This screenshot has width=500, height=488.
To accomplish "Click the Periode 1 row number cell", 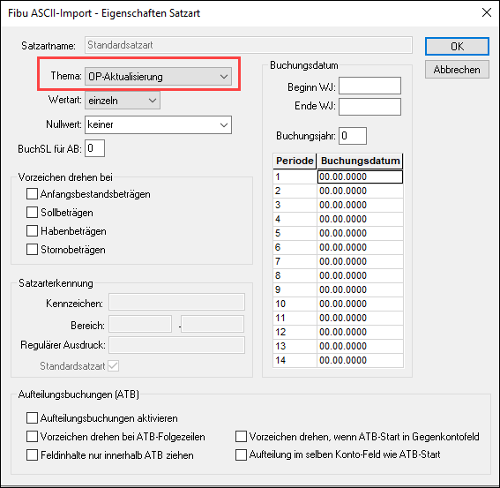I will coord(295,177).
